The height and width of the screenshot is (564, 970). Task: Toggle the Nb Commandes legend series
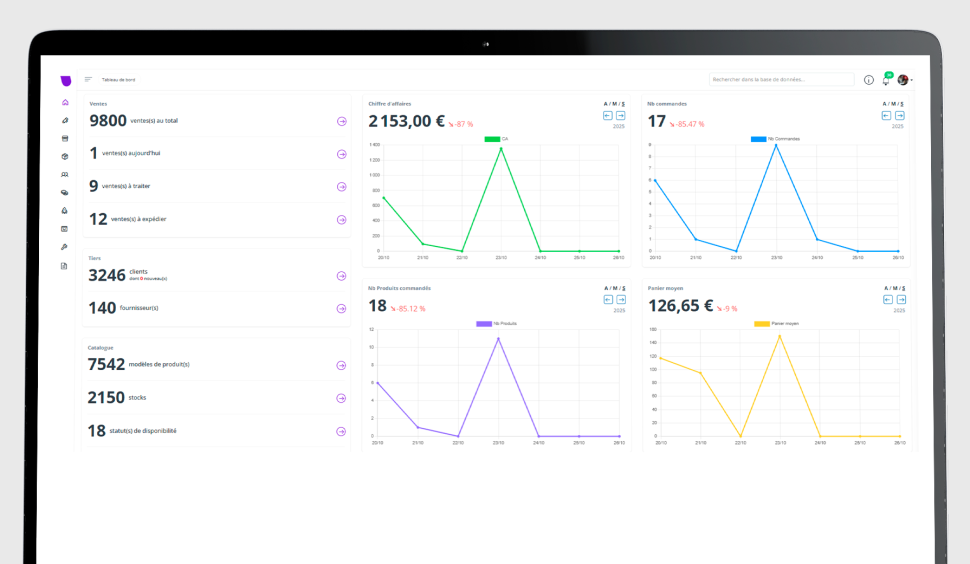[x=758, y=139]
